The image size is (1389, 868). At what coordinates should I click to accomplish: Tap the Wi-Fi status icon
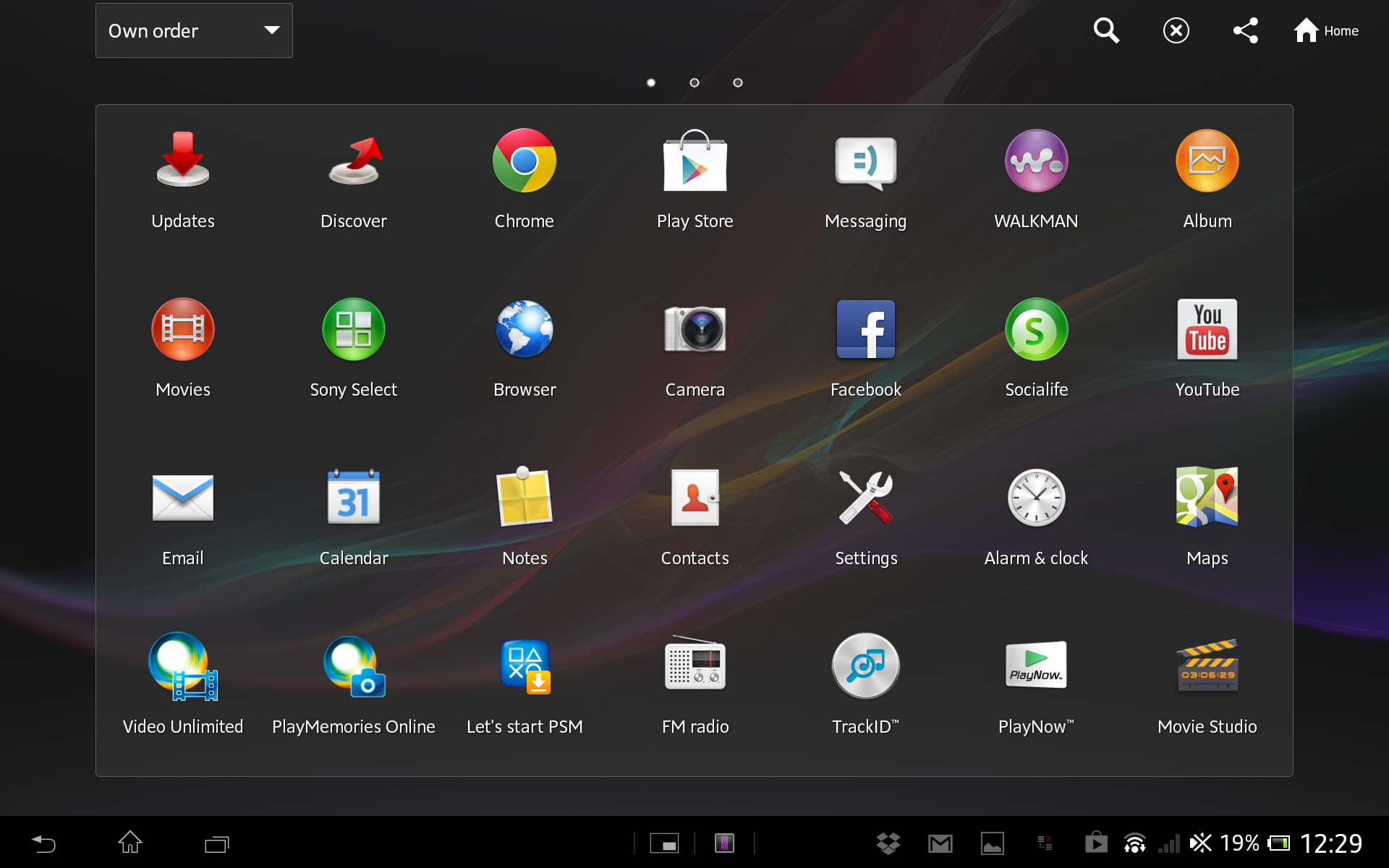[x=1135, y=843]
